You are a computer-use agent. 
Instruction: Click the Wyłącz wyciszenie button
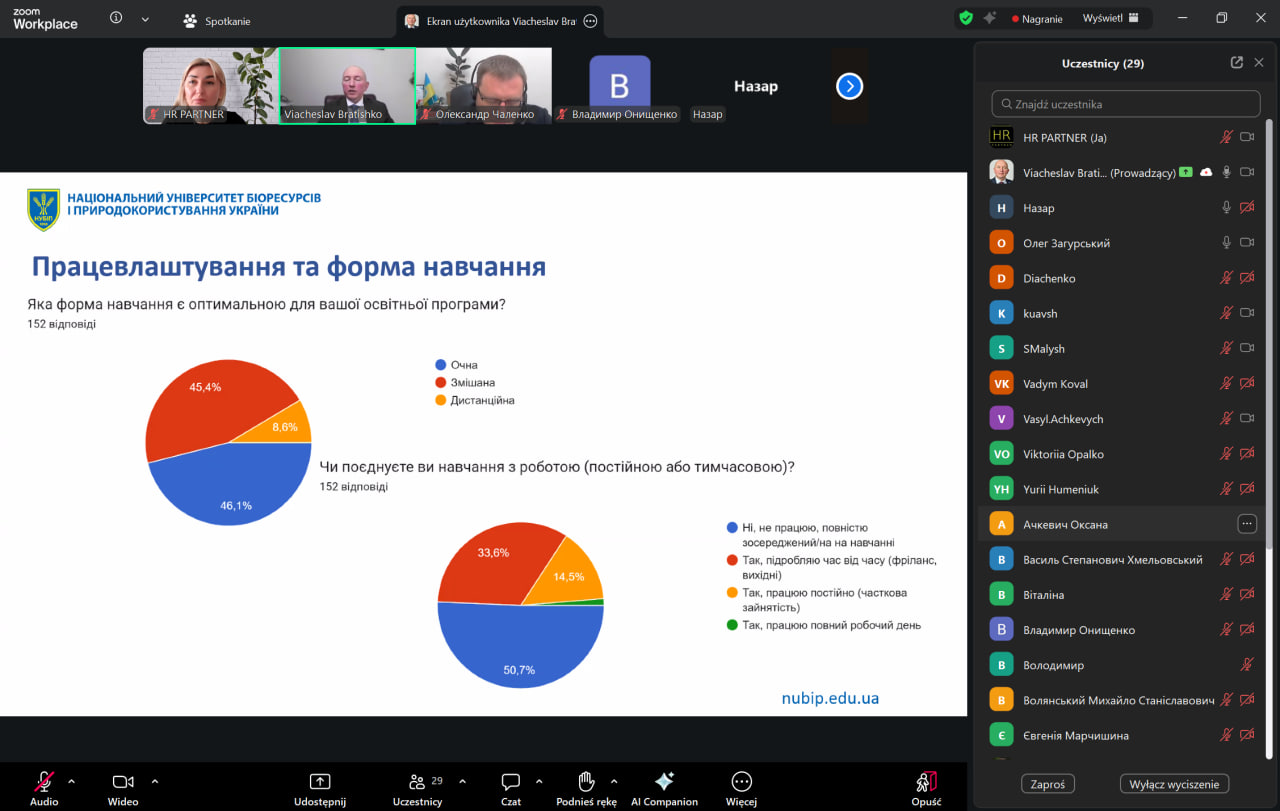point(1173,784)
